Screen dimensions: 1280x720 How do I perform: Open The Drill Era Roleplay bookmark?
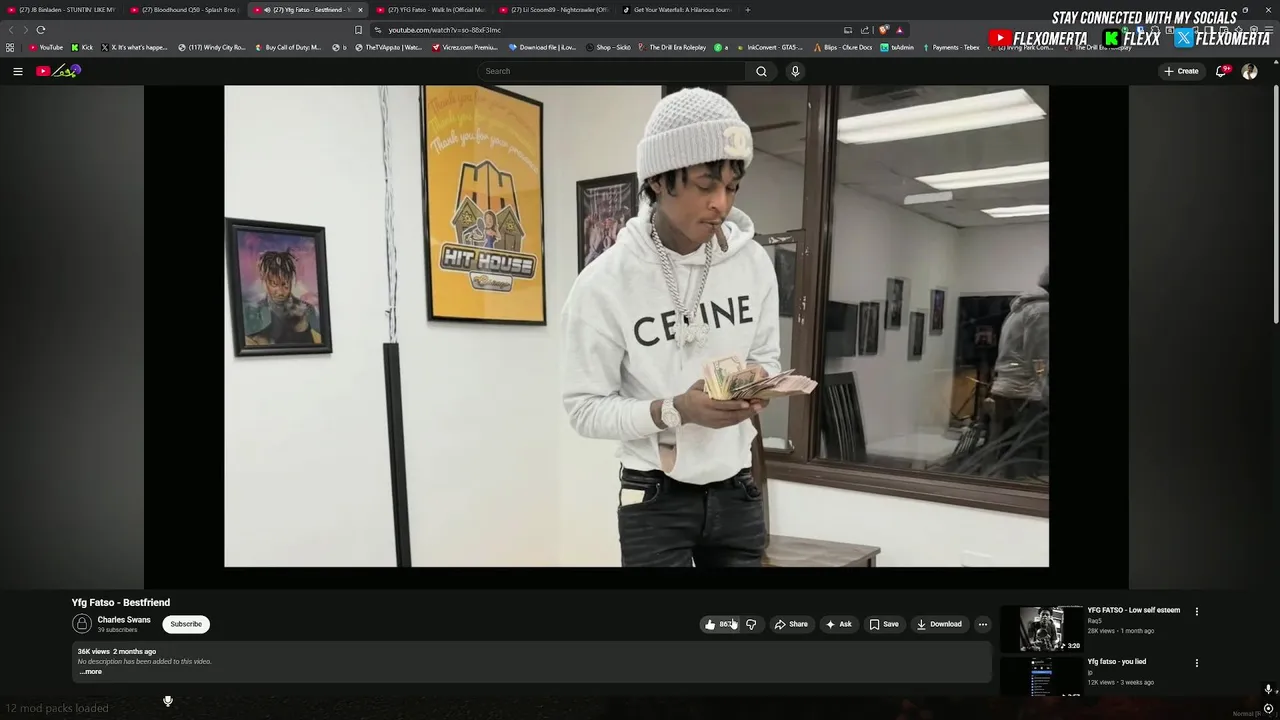click(673, 47)
